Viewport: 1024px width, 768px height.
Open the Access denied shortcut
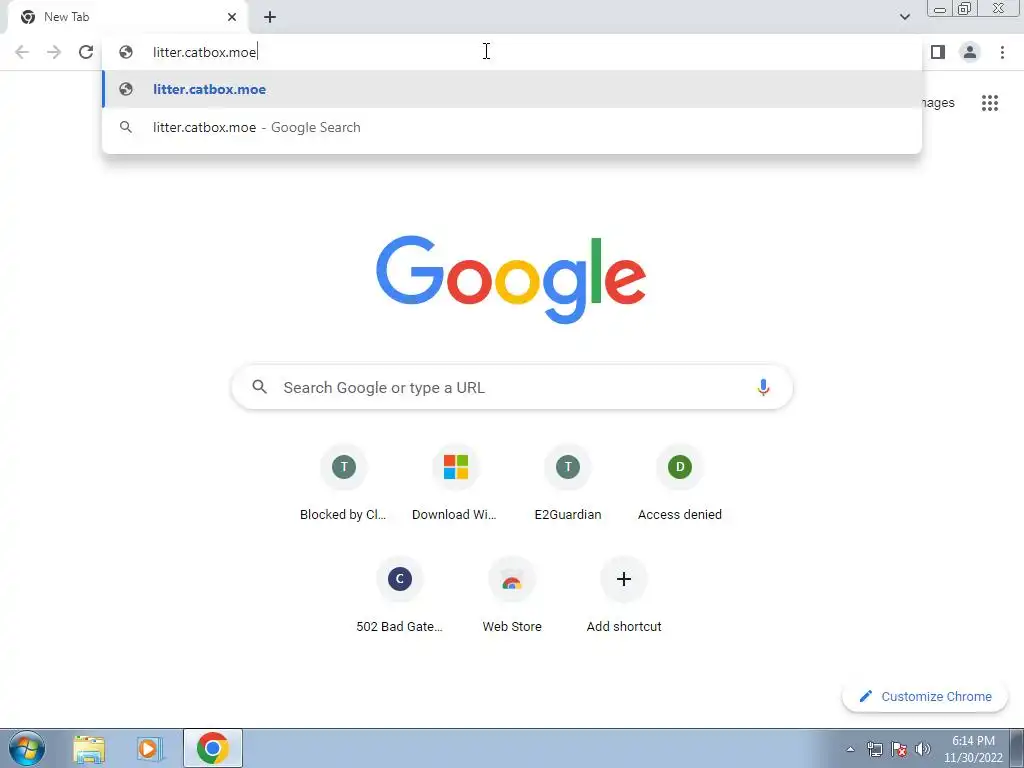coord(679,484)
